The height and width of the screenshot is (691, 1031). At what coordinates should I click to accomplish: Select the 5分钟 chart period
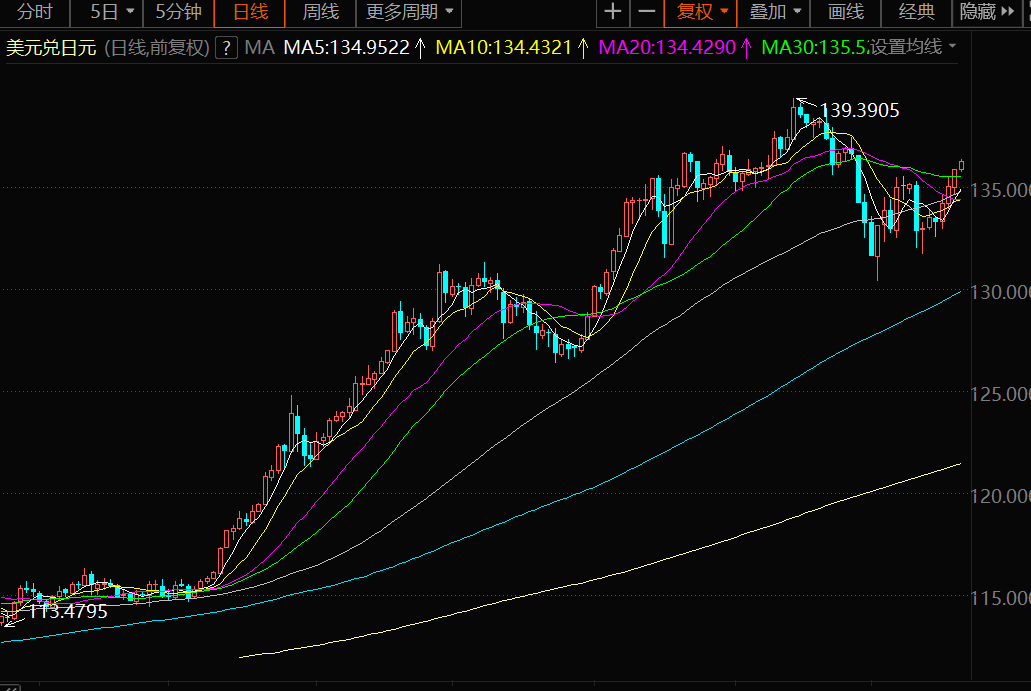(x=178, y=12)
